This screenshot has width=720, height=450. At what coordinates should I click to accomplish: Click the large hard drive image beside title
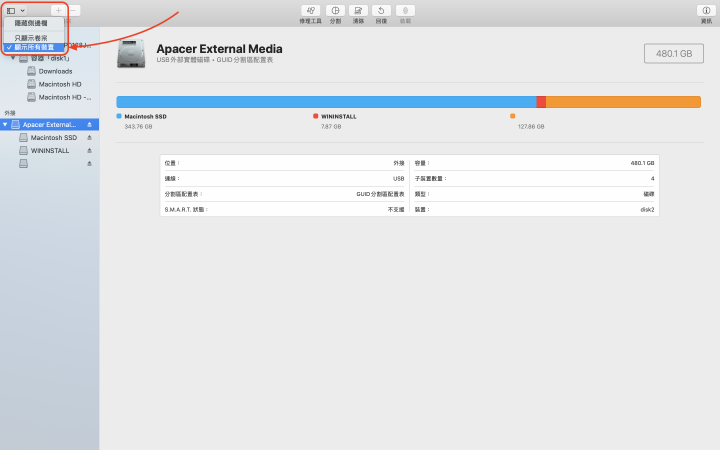(131, 54)
